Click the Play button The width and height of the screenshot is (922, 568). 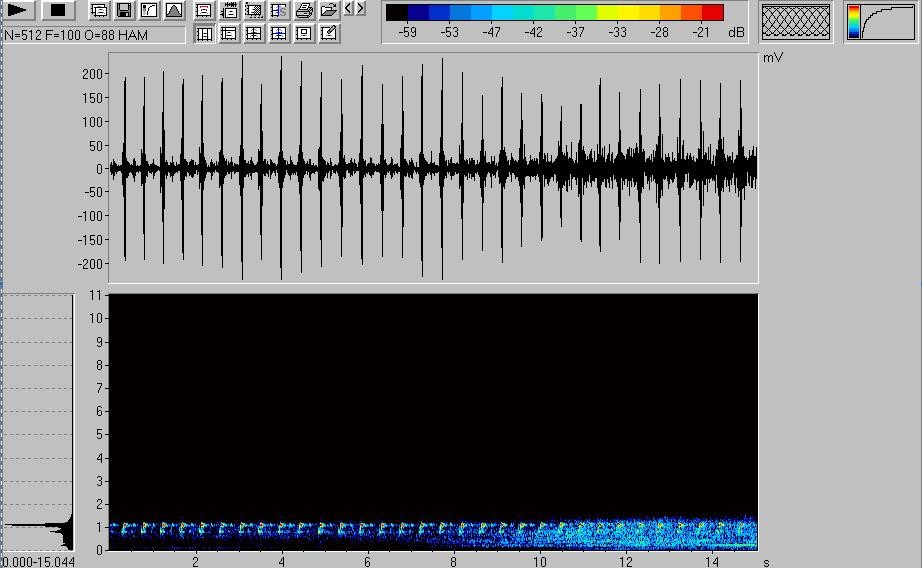click(19, 10)
